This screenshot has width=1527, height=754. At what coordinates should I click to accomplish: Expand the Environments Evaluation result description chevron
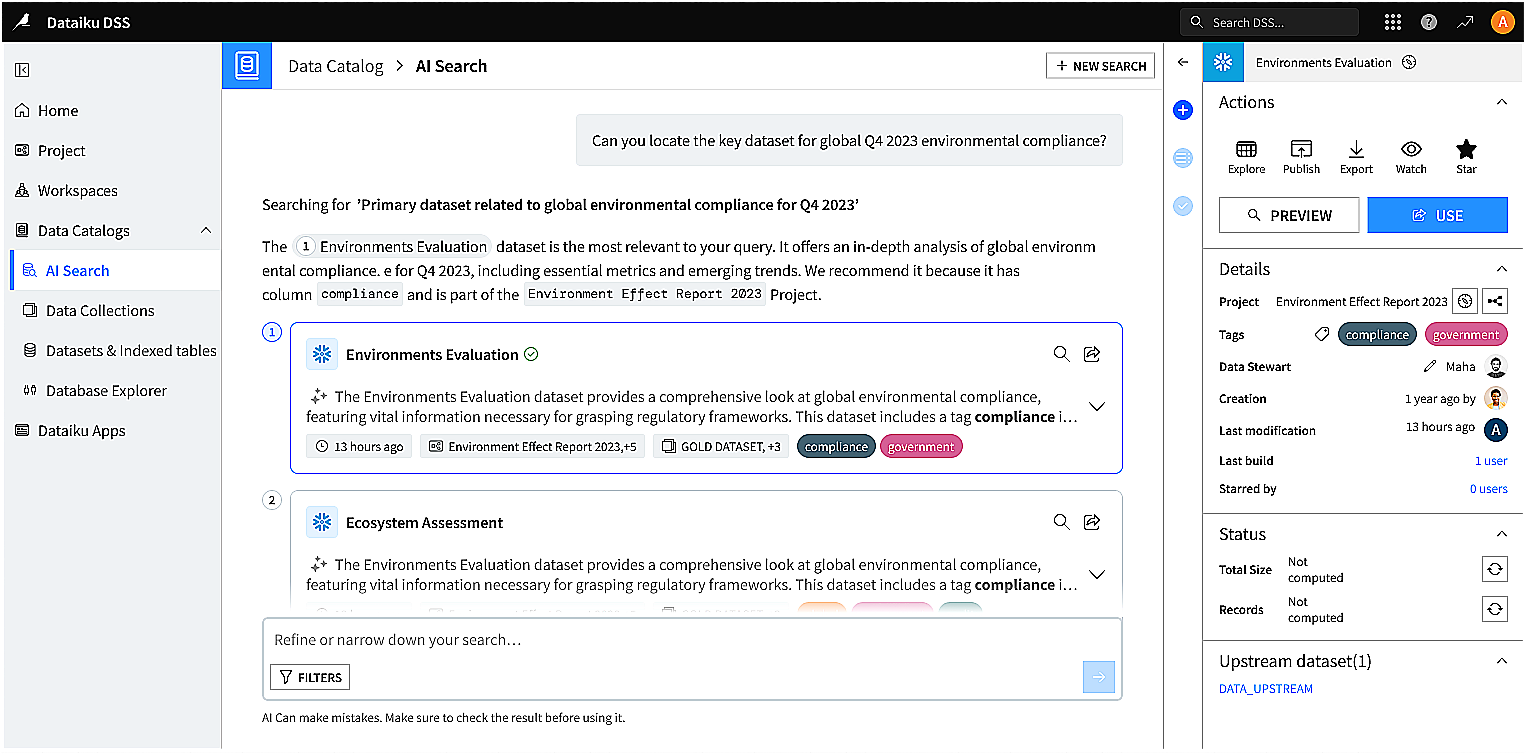coord(1097,406)
